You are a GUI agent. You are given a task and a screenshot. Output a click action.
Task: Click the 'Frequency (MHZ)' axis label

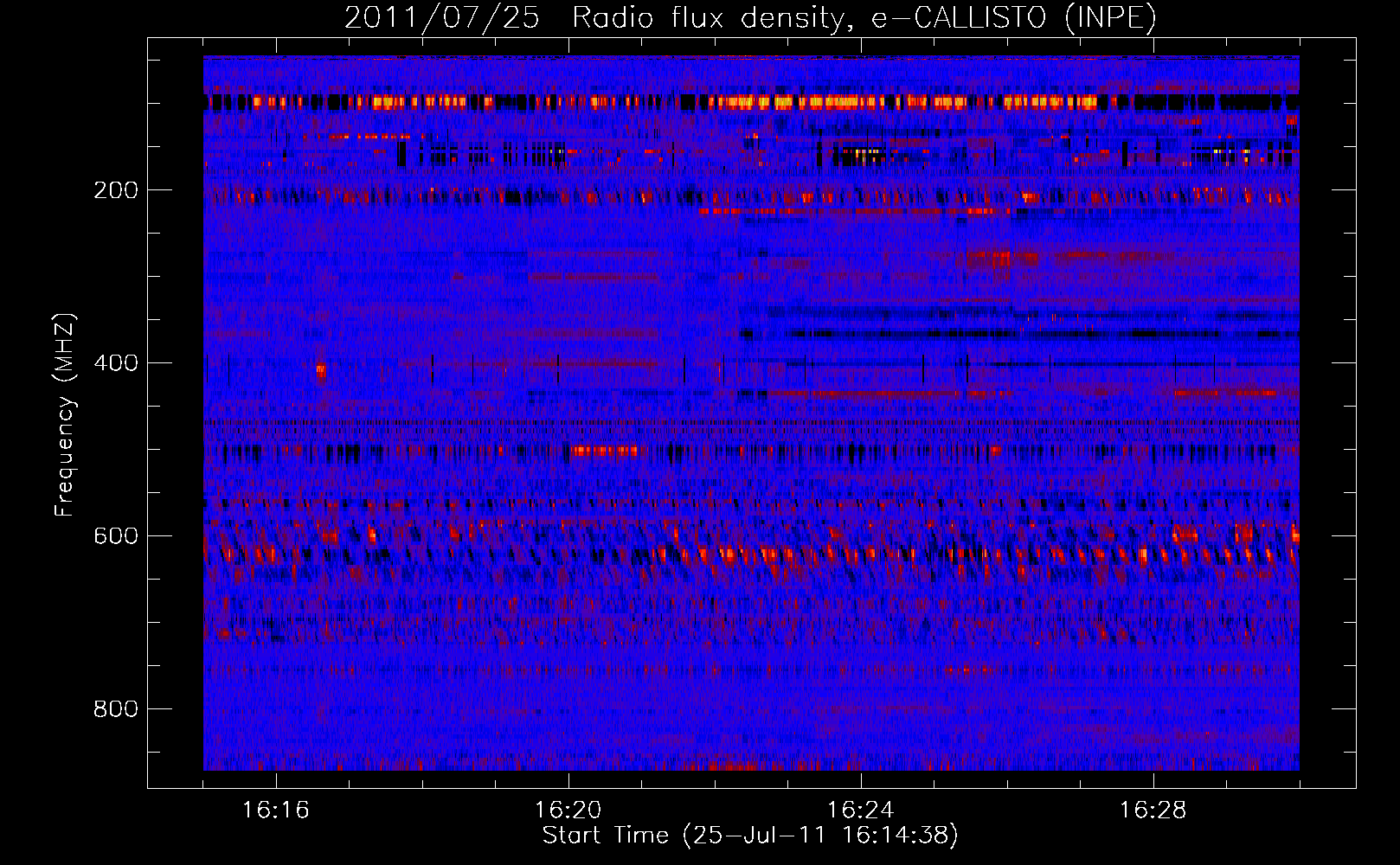tap(64, 415)
